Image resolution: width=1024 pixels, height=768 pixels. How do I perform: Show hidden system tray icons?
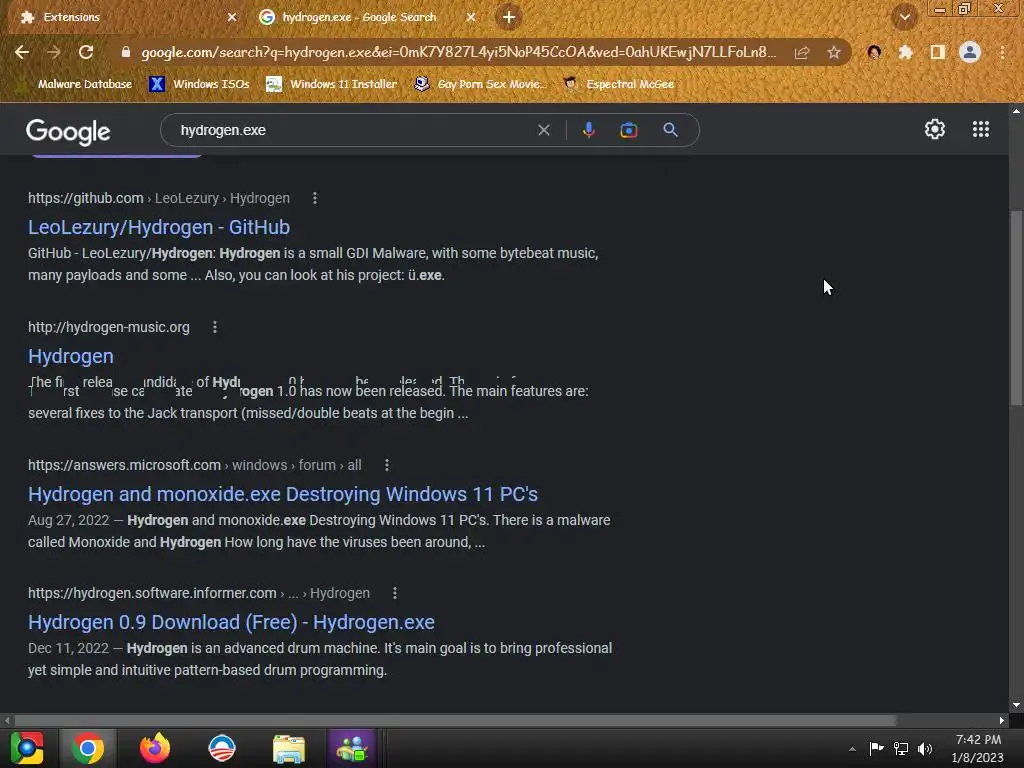[852, 749]
